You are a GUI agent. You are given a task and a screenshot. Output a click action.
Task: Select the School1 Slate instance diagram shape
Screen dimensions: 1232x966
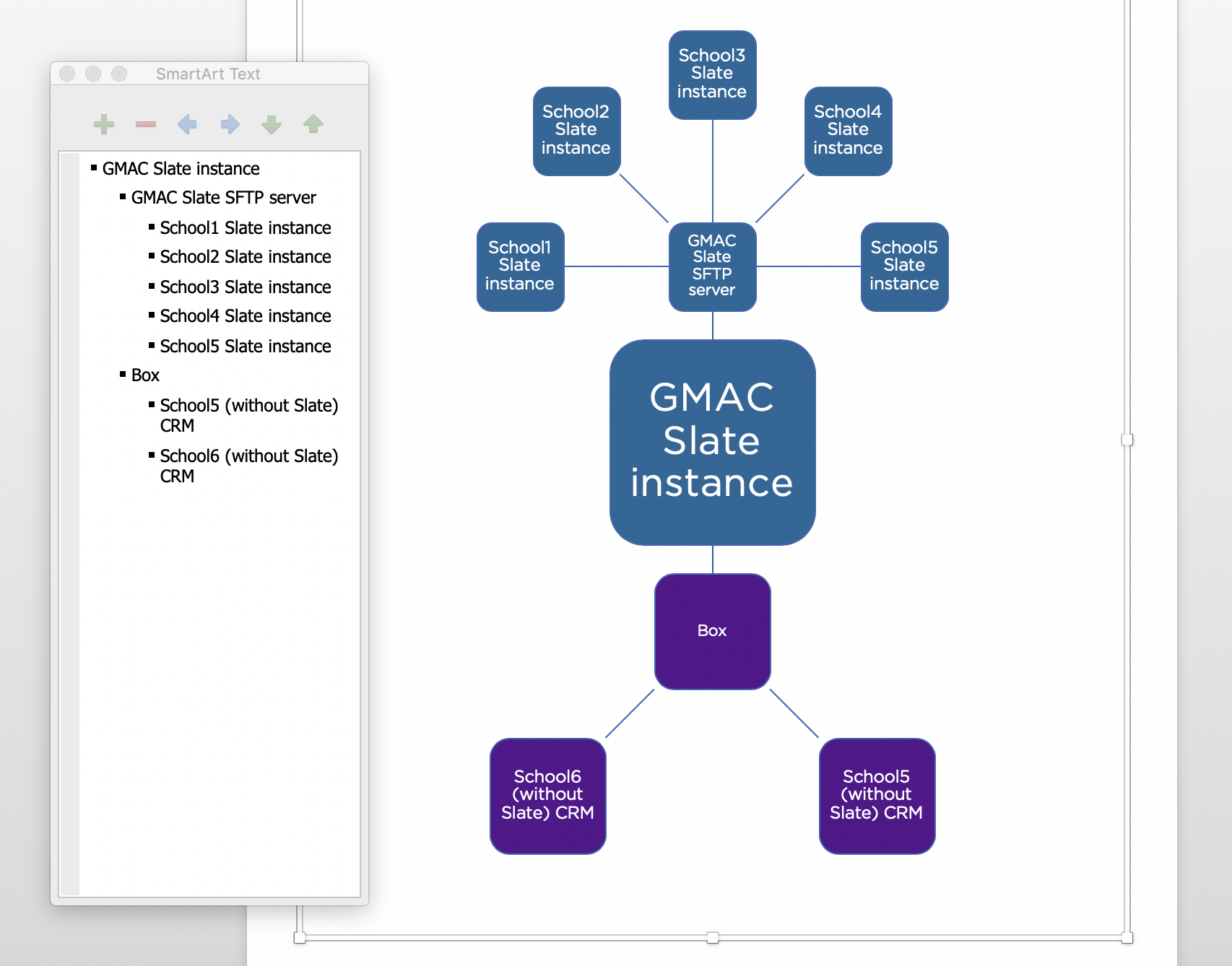pyautogui.click(x=520, y=266)
